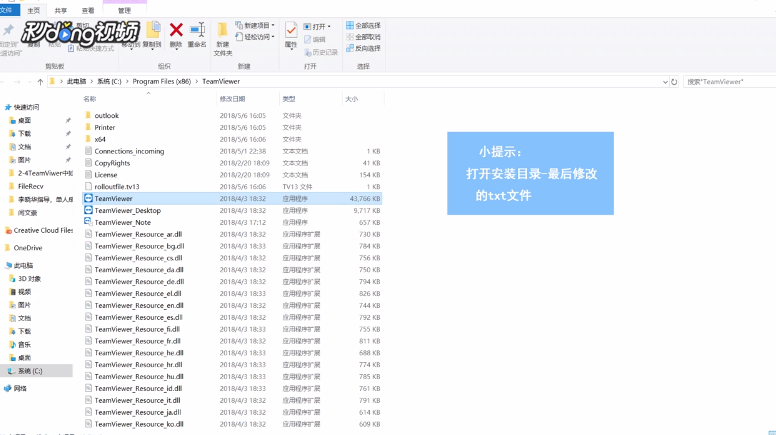Switch to the Home (主页) ribbon tab
Screen dimensions: 776x435
click(x=33, y=10)
